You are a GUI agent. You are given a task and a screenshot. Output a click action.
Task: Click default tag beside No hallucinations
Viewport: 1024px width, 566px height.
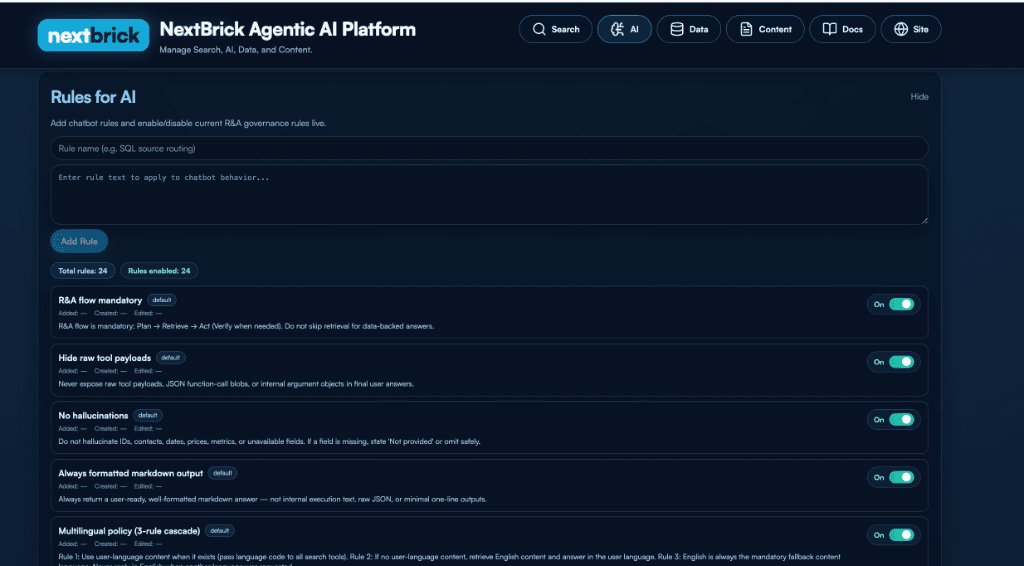point(148,415)
